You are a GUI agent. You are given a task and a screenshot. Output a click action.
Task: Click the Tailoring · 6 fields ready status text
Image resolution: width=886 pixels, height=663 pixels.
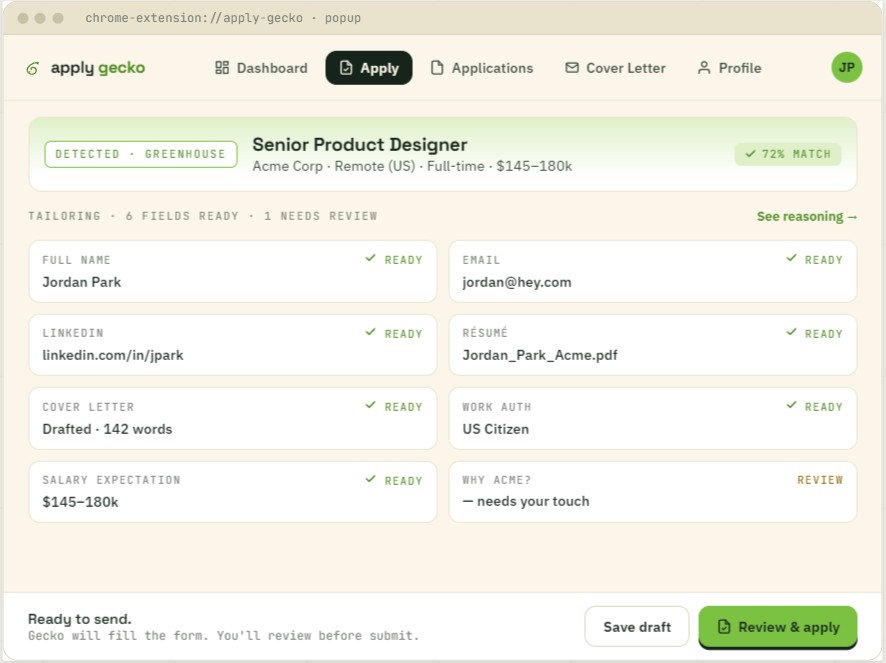pyautogui.click(x=203, y=216)
